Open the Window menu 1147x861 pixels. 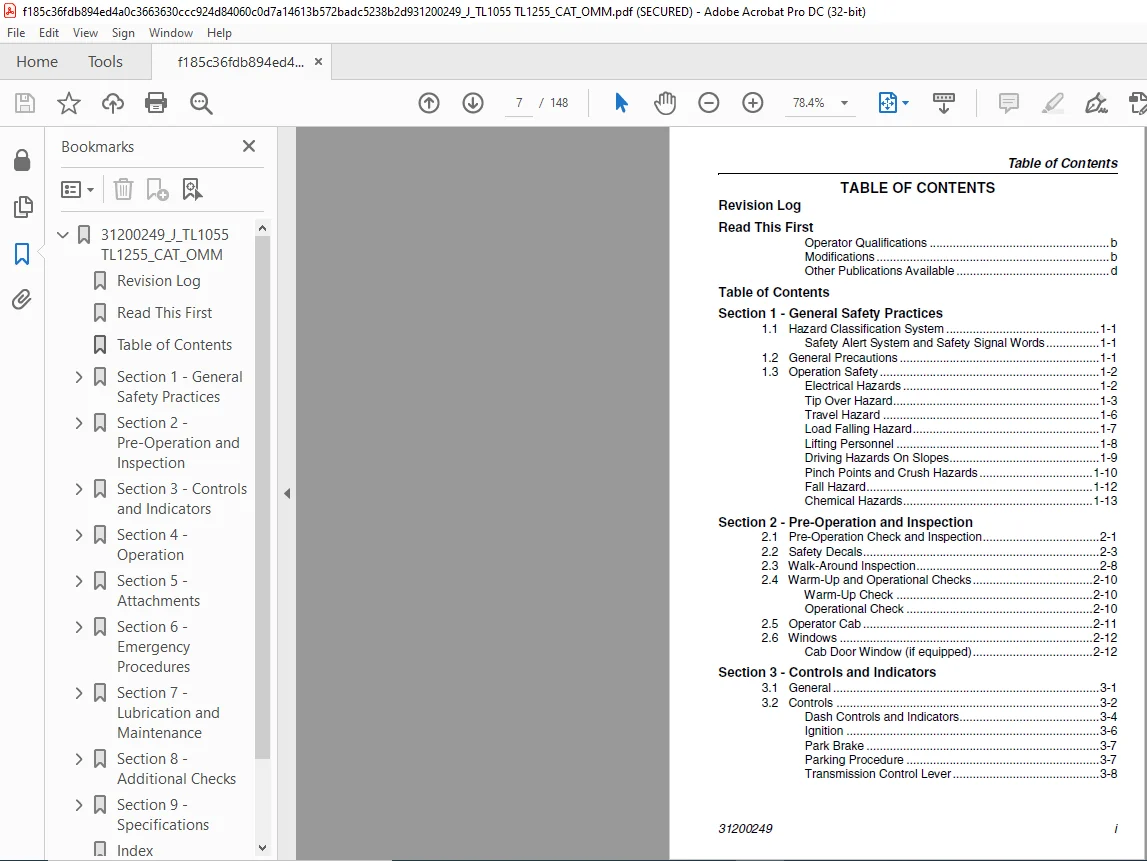click(170, 33)
